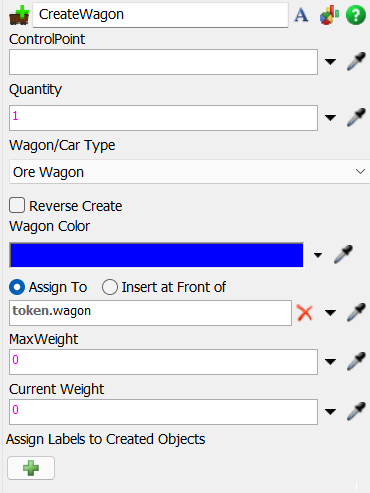Click the eyedropper sampler next to Quantity

click(x=356, y=117)
